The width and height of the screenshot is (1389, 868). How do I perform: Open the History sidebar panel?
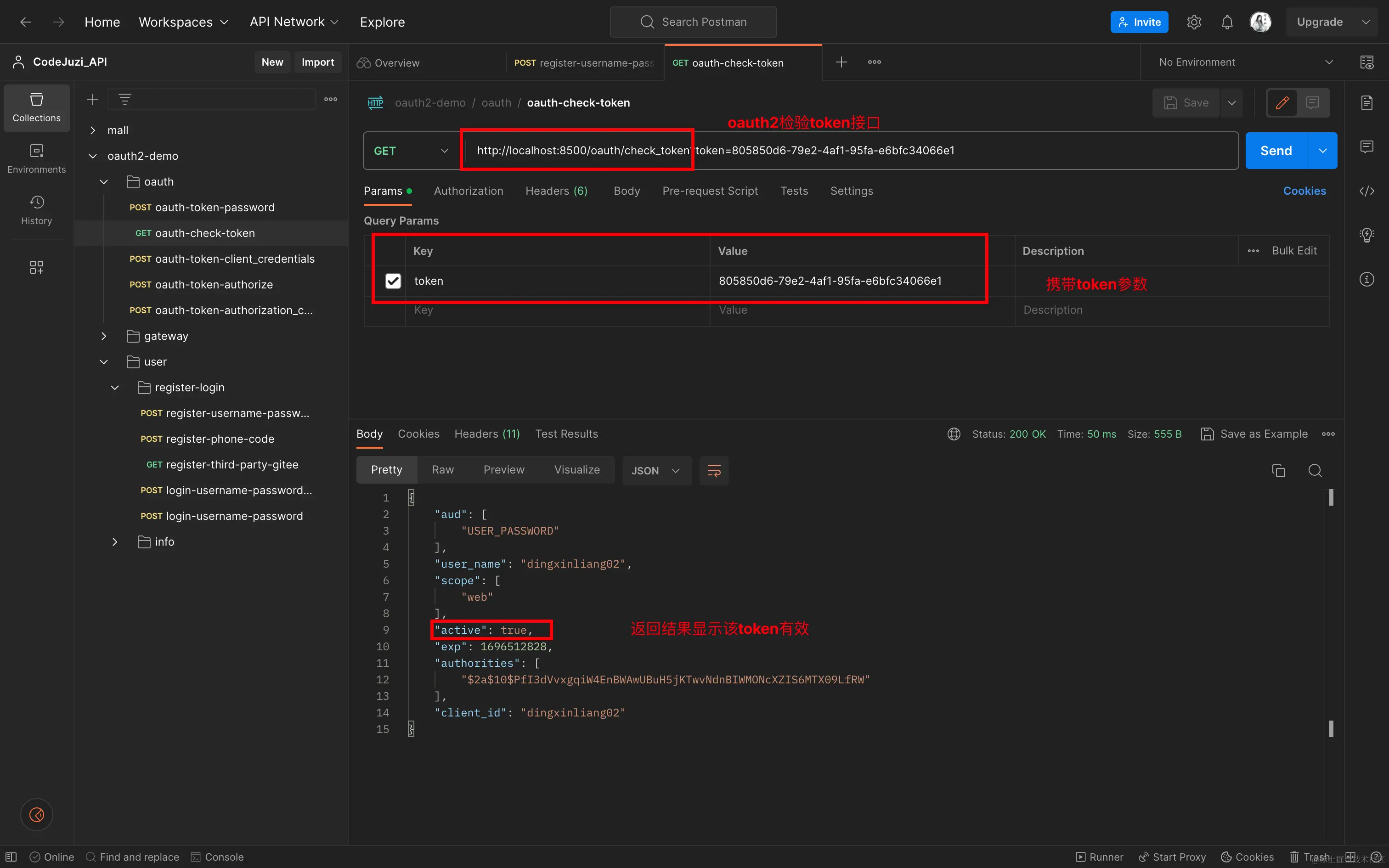point(36,209)
